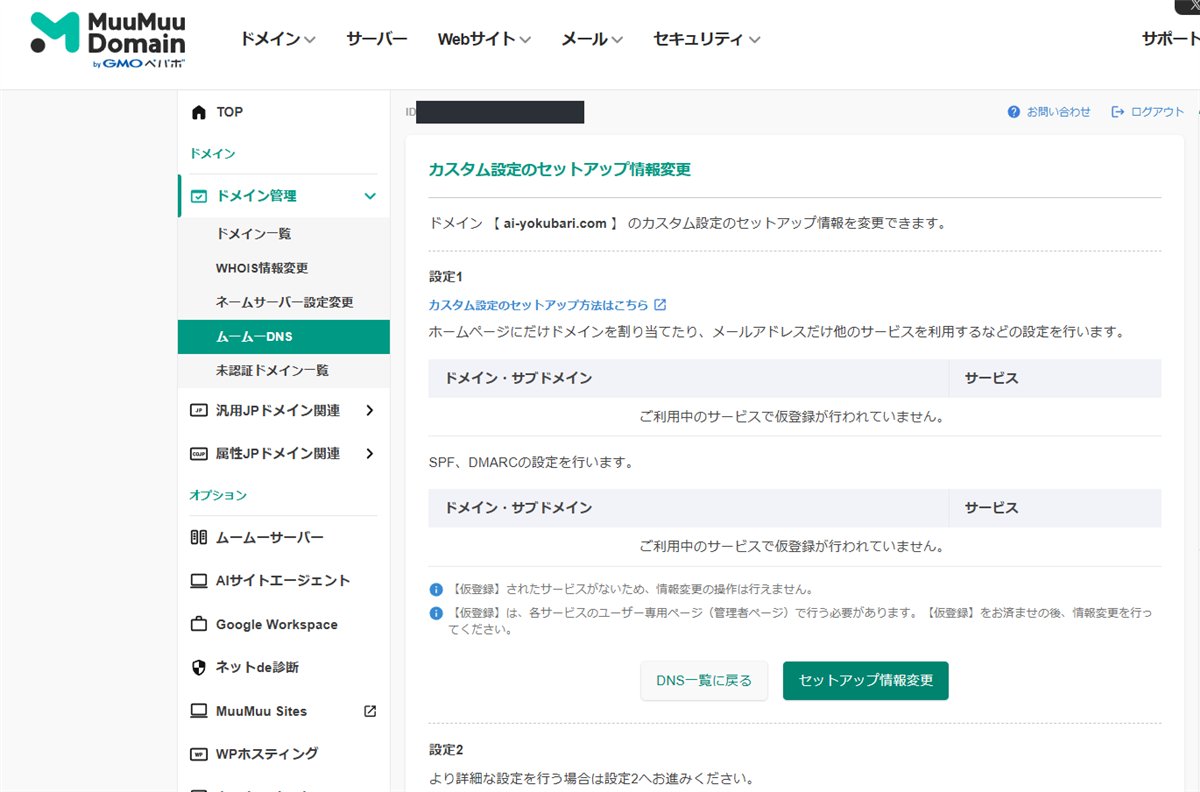Screen dimensions: 1200x792
Task: Click the お問い合わせ question mark icon
Action: pyautogui.click(x=1014, y=112)
